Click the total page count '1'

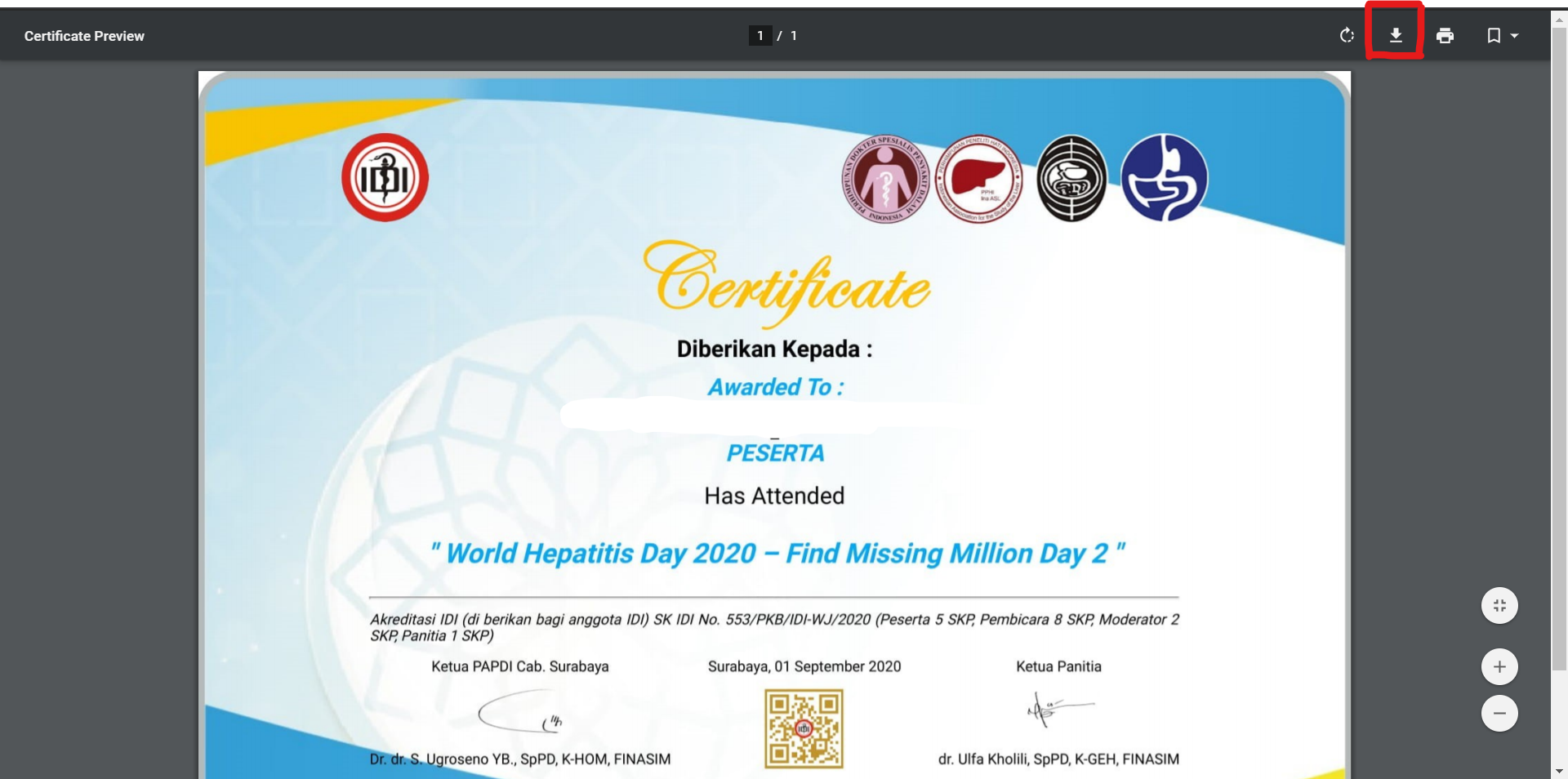coord(794,36)
